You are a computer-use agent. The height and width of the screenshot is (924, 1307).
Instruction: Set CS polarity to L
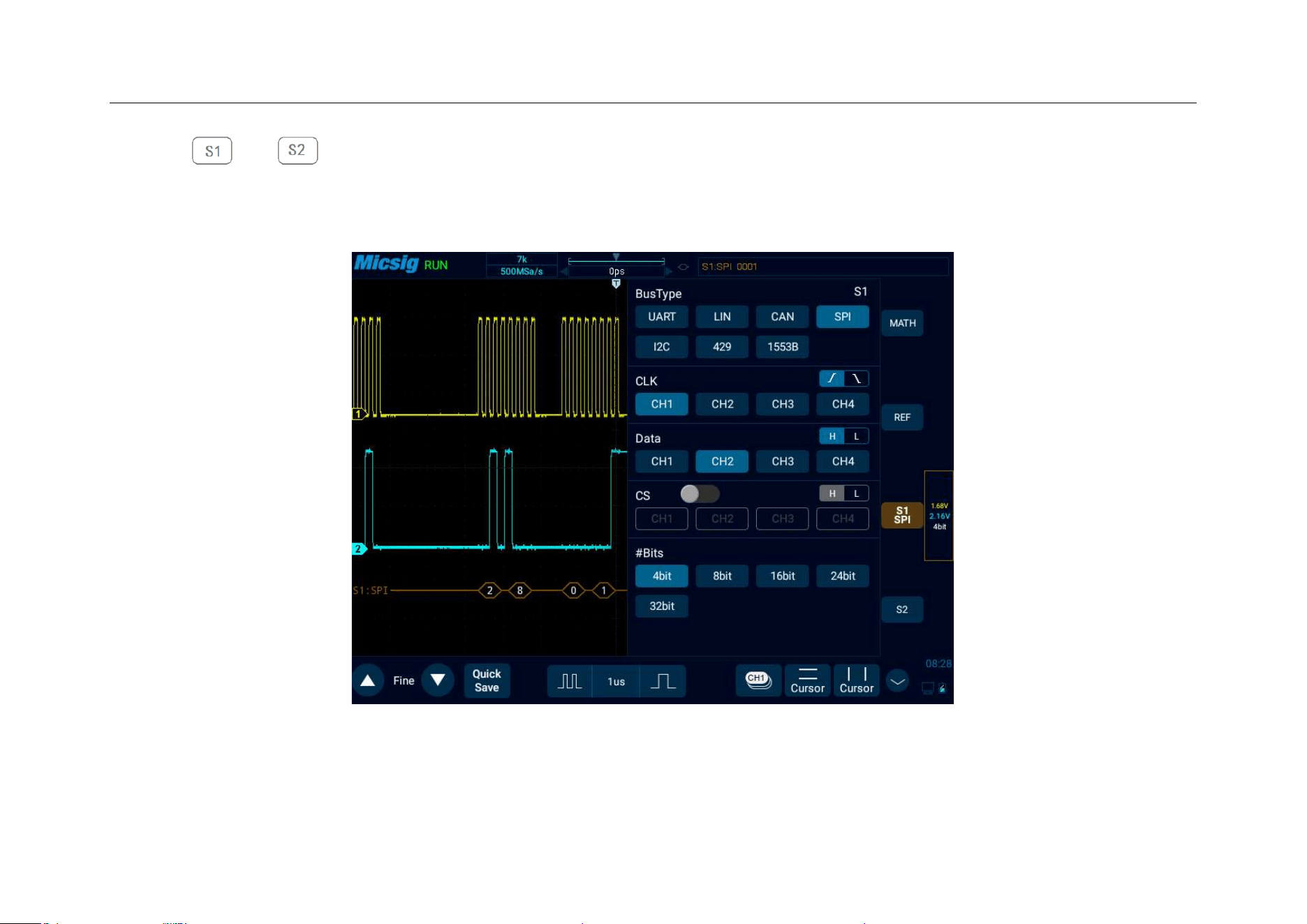click(857, 493)
